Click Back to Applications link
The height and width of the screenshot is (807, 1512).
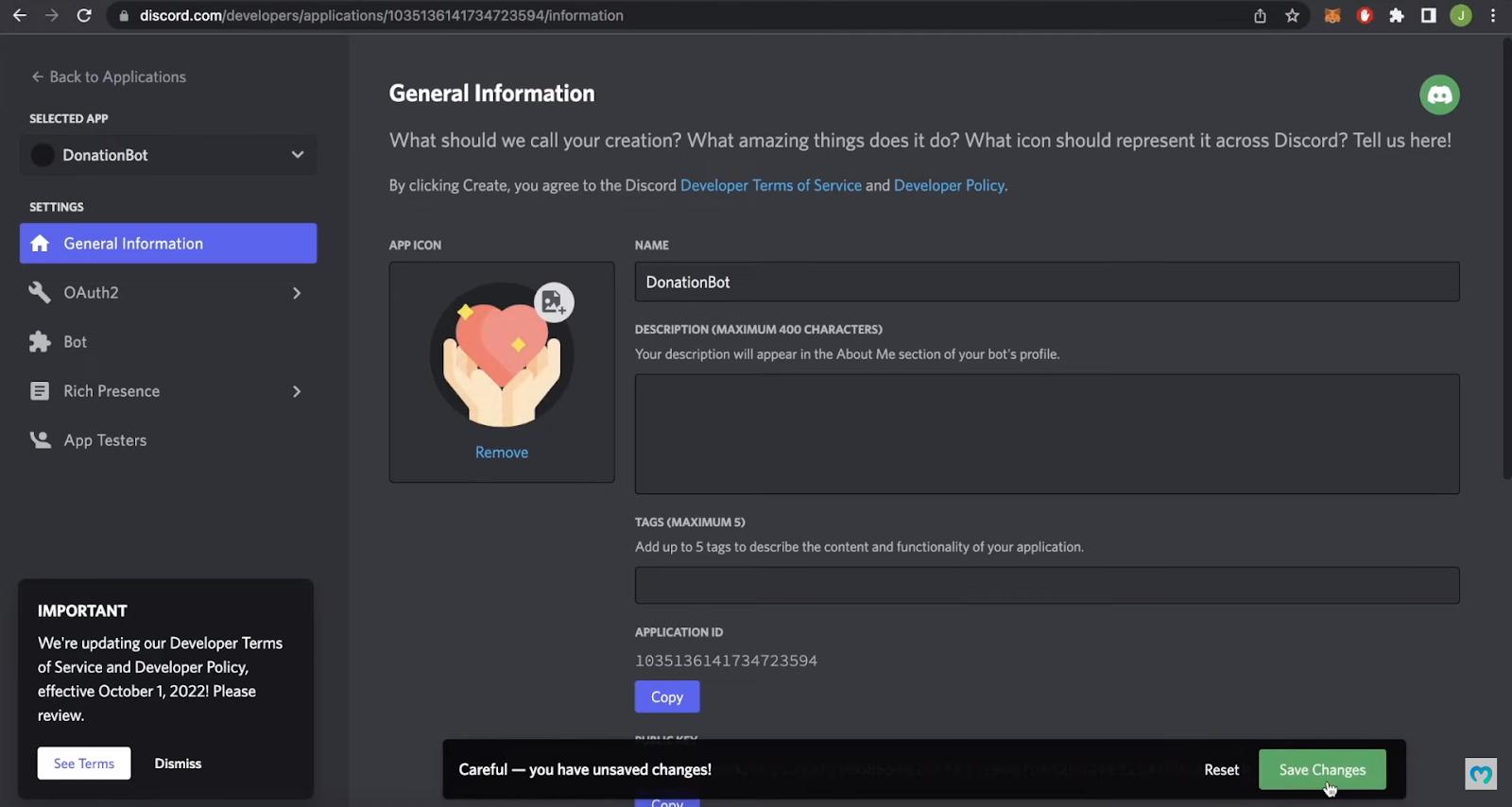coord(109,77)
